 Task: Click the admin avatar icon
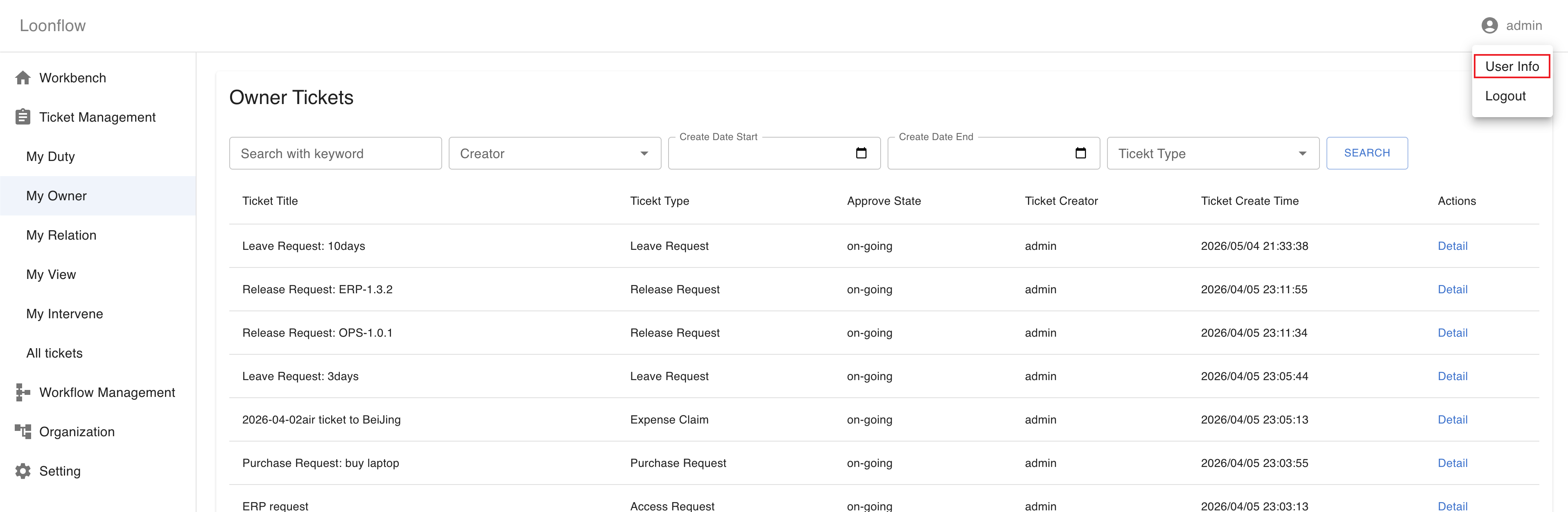[x=1489, y=25]
